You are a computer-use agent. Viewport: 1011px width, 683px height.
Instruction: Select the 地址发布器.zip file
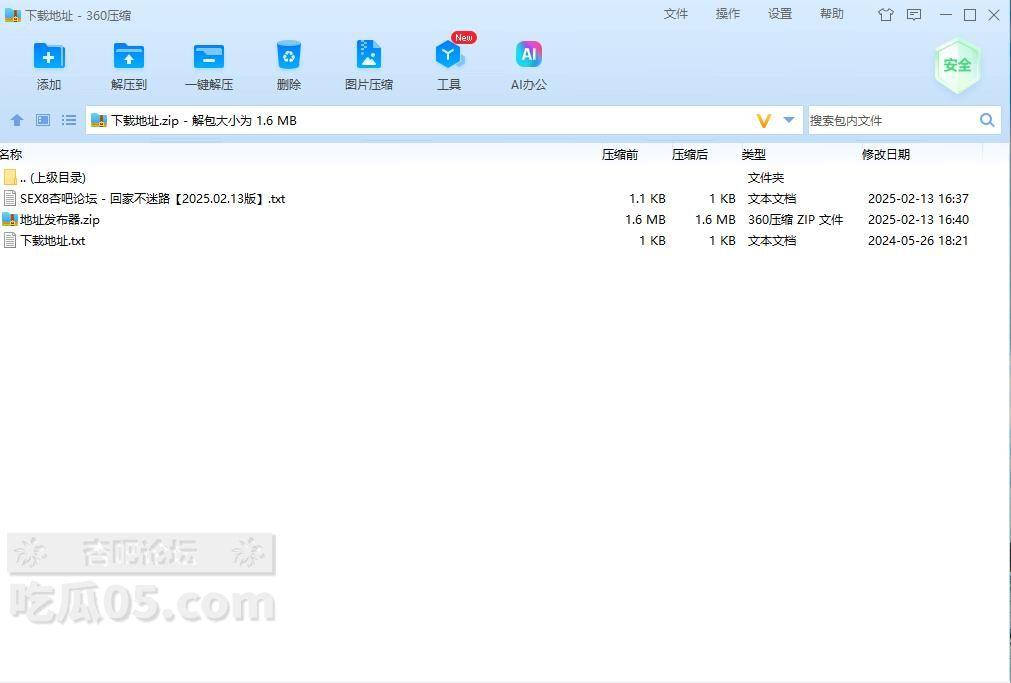point(60,220)
